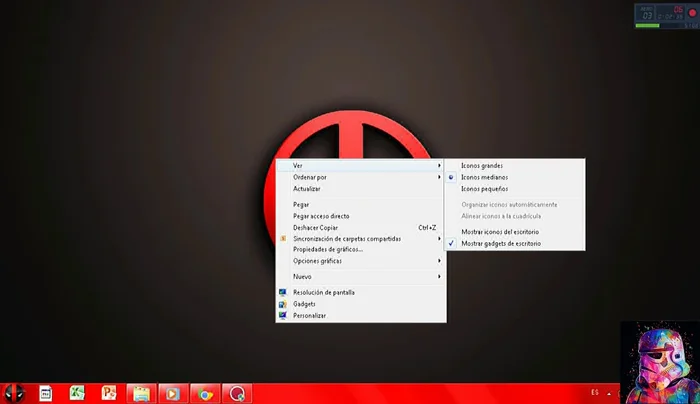Click the Deadpool Start button
Screen dimensions: 700x404
tap(13, 393)
